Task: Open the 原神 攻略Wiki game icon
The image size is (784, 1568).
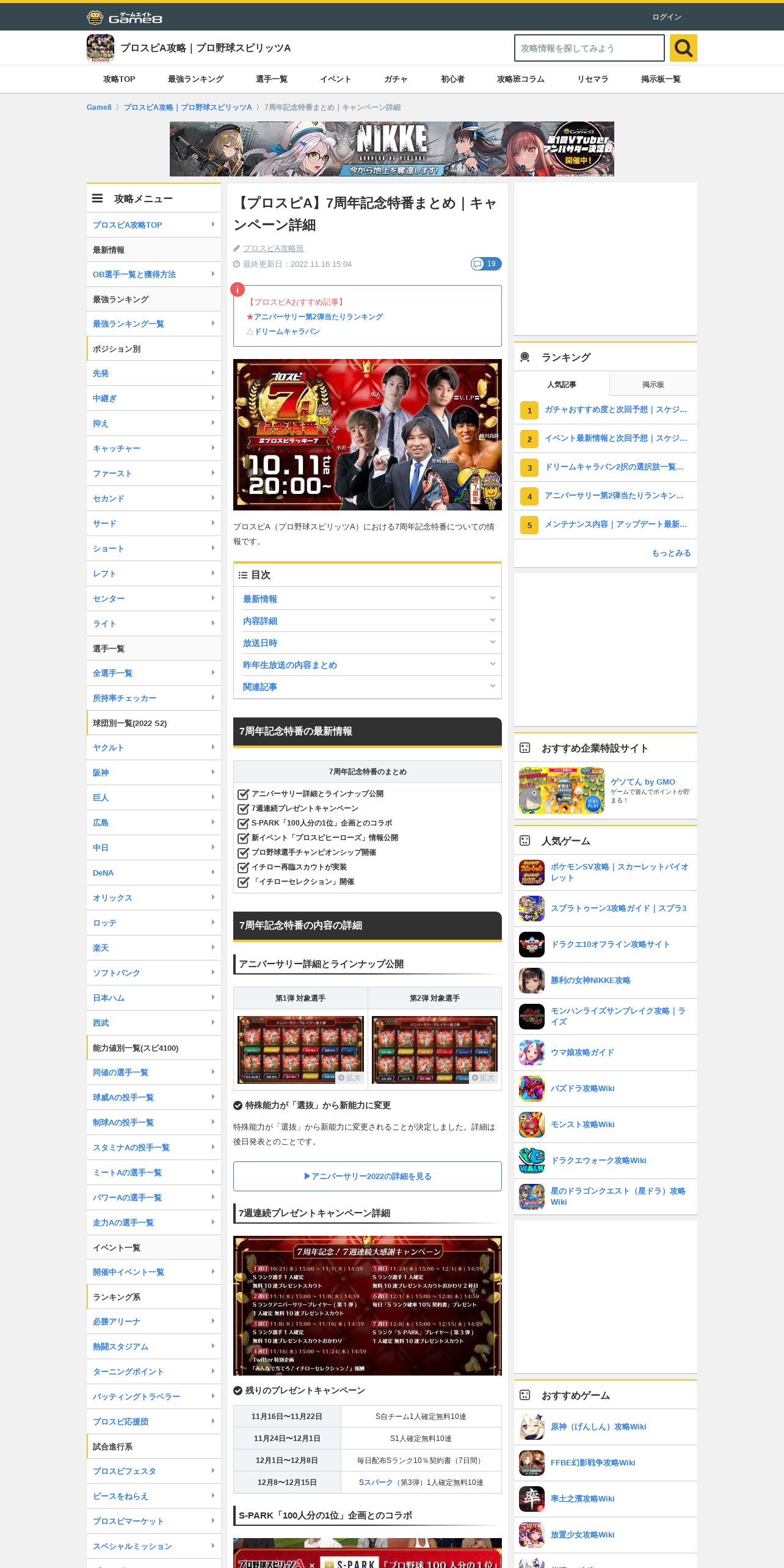Action: tap(531, 1426)
